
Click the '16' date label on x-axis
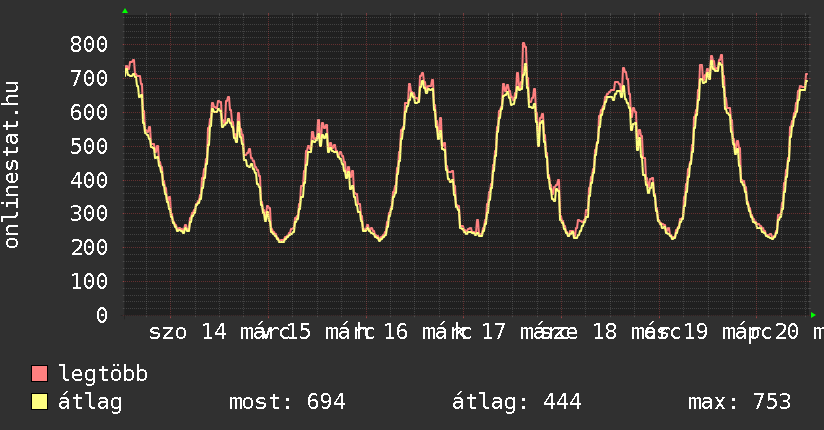click(396, 332)
